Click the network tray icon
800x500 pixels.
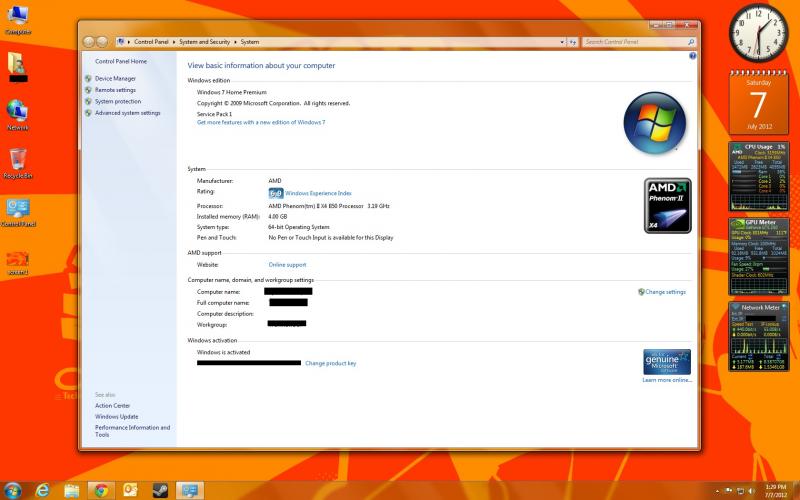tap(740, 491)
